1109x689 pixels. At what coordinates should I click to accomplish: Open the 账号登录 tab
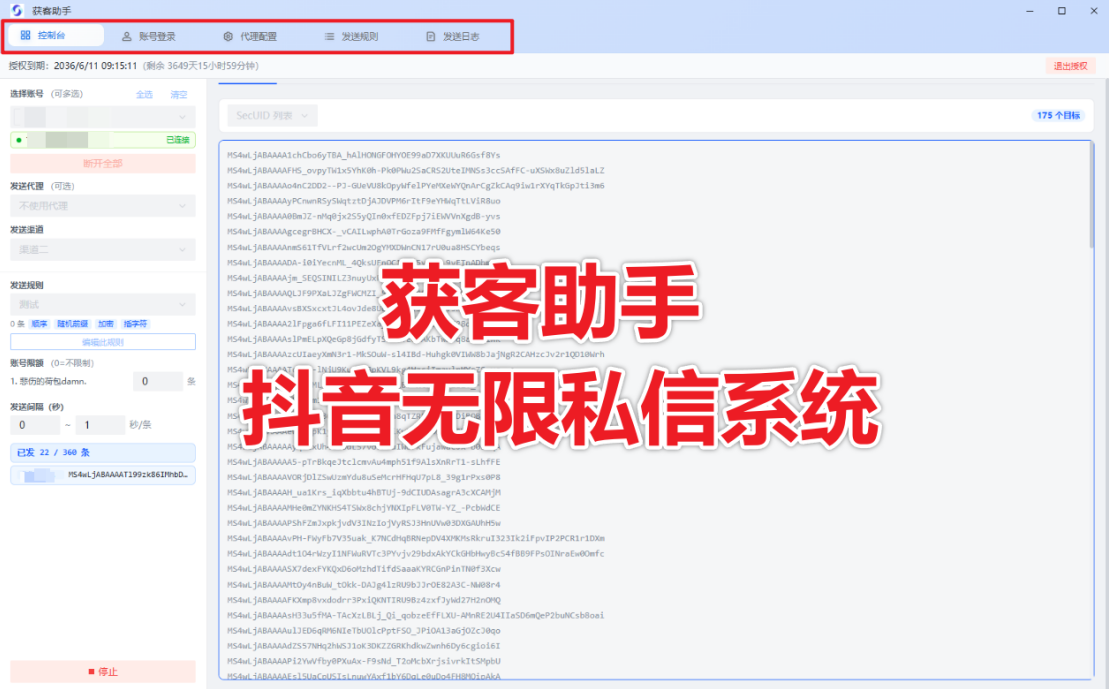coord(149,36)
